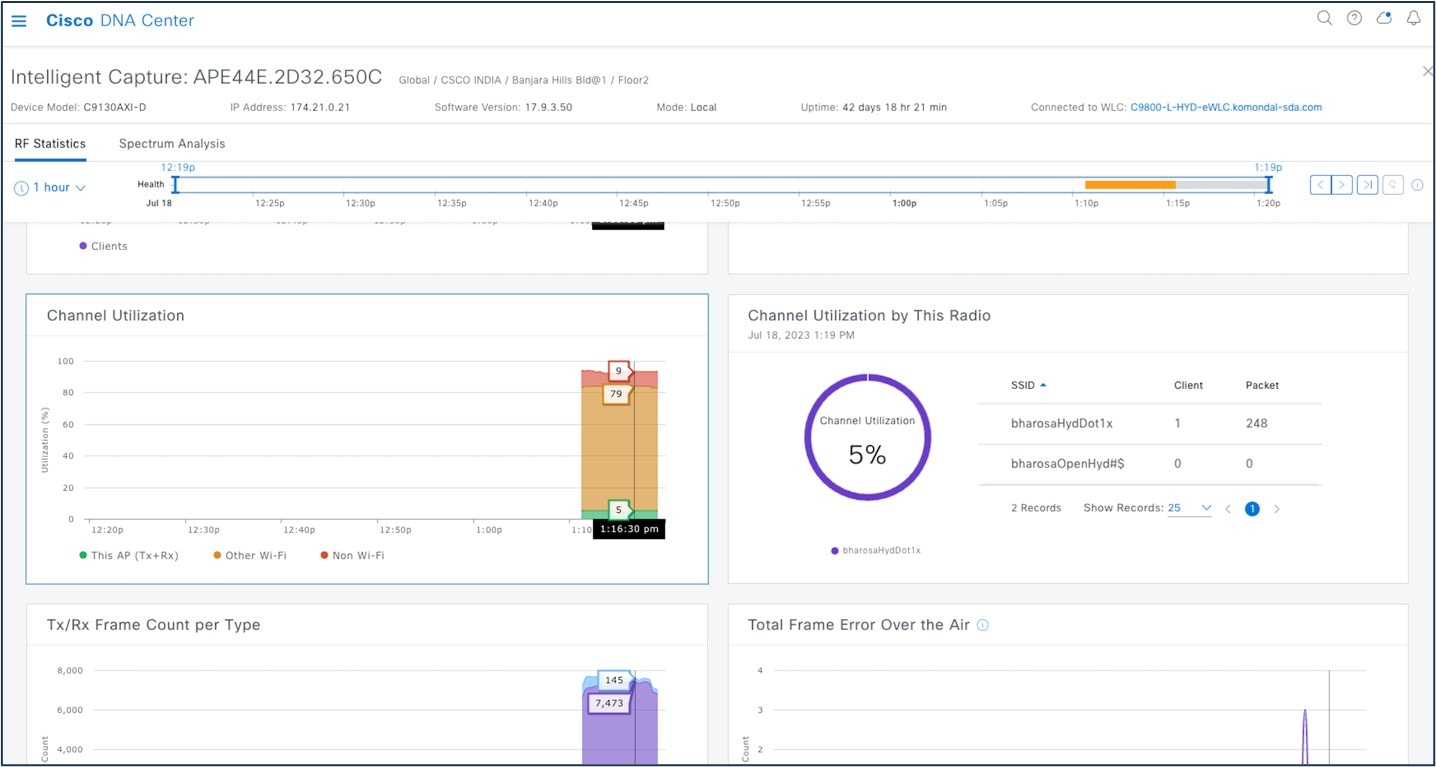Screen dimensions: 1436x767
Task: Click the 2 Records count text
Action: 1036,508
